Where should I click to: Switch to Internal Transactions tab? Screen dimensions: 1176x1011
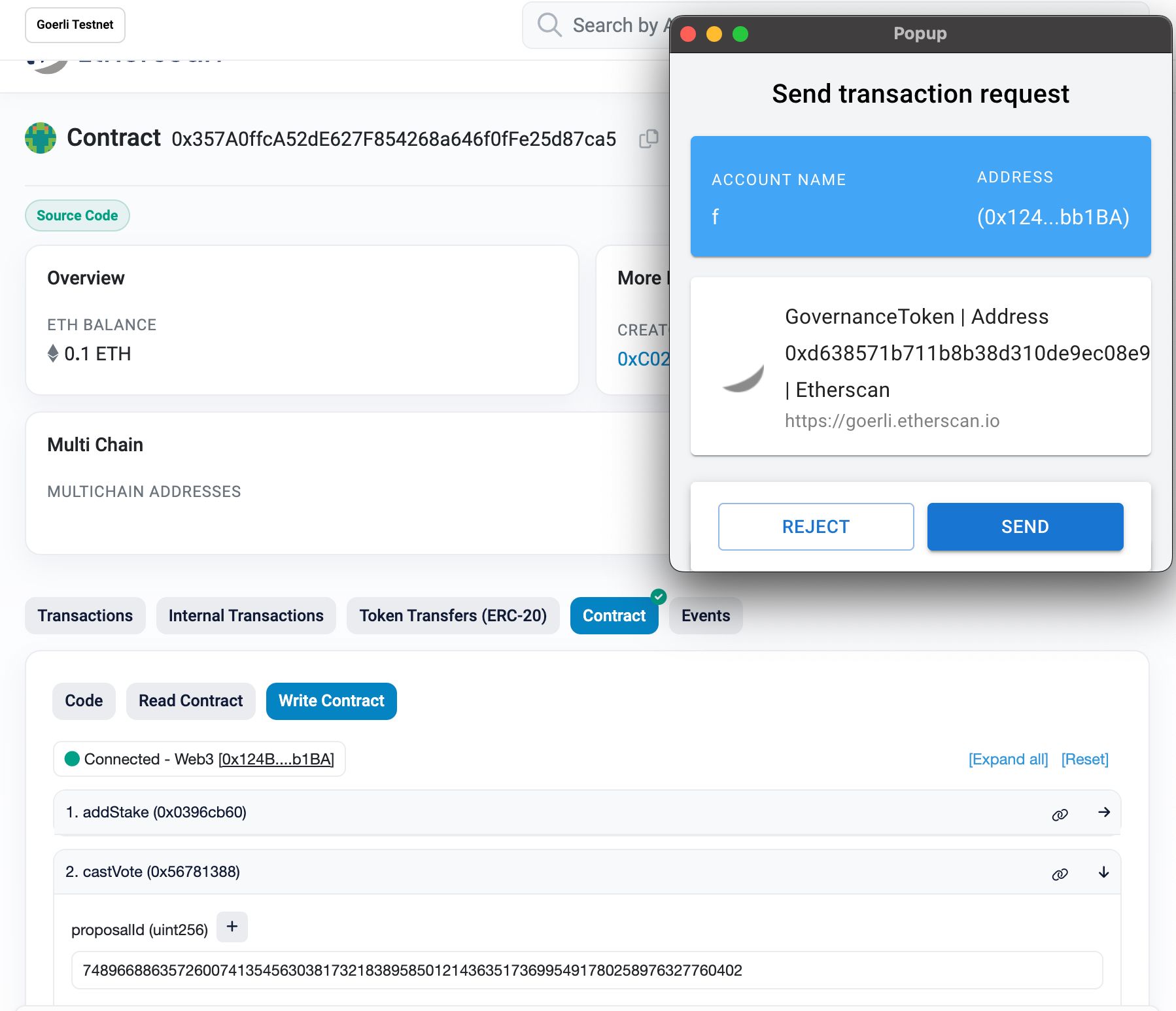pos(246,615)
